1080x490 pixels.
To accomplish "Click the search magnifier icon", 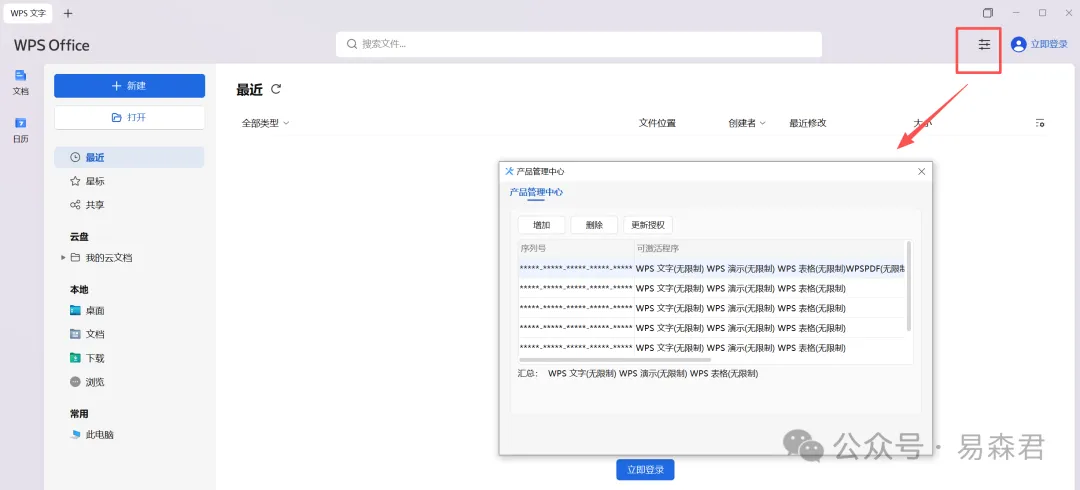I will (352, 44).
